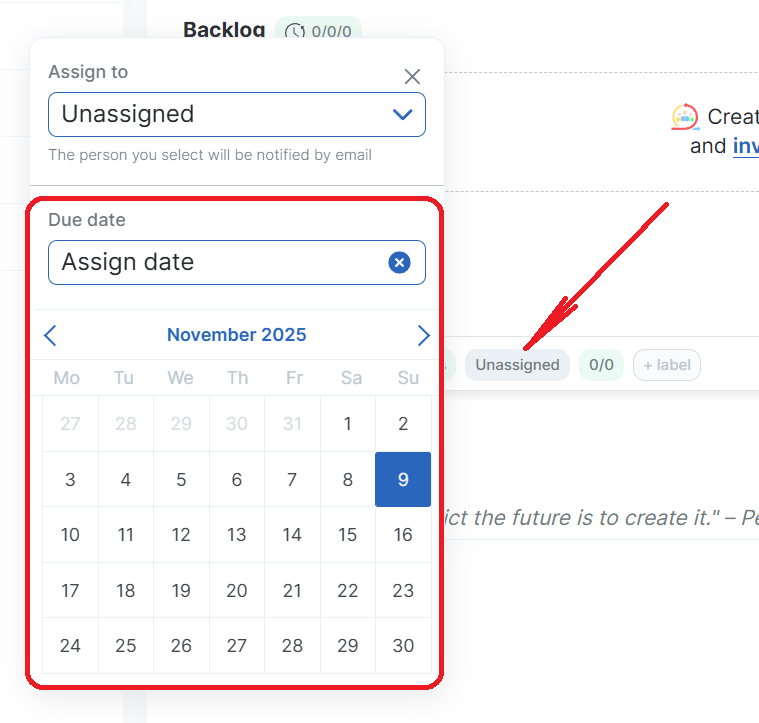
Task: Pick November 20 as due date
Action: [x=236, y=590]
